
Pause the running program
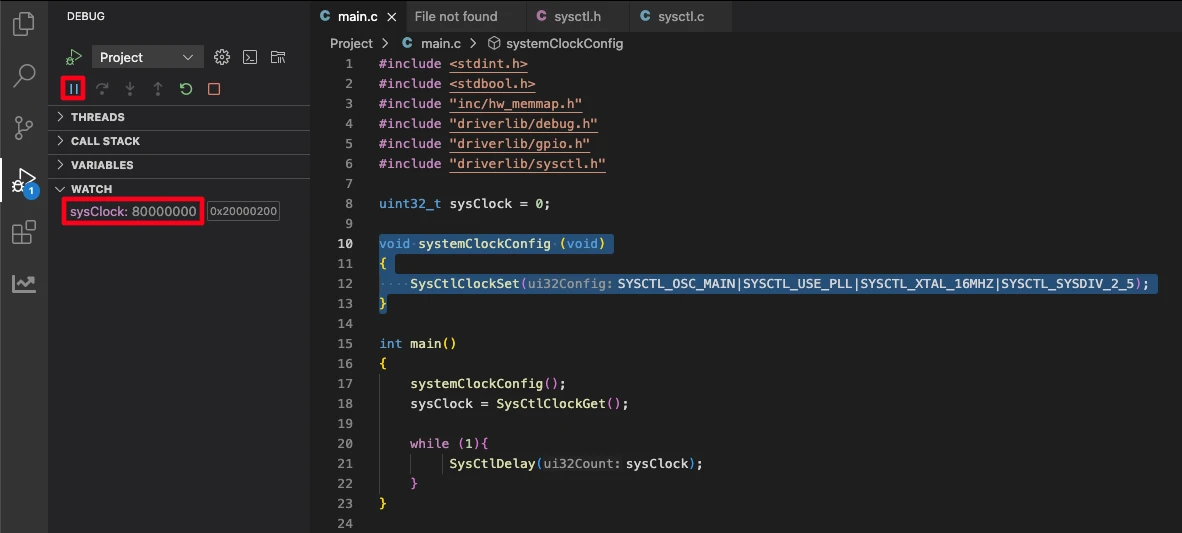pyautogui.click(x=73, y=89)
